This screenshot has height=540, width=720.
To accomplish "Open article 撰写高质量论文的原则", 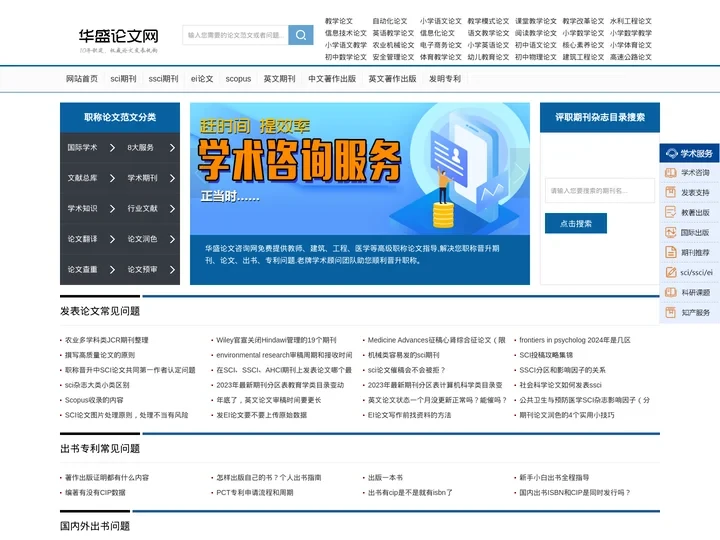I will click(100, 355).
